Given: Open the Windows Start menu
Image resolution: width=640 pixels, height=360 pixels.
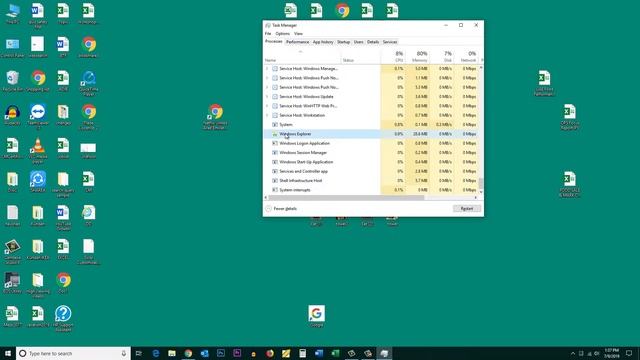Looking at the screenshot, I should click(8, 353).
